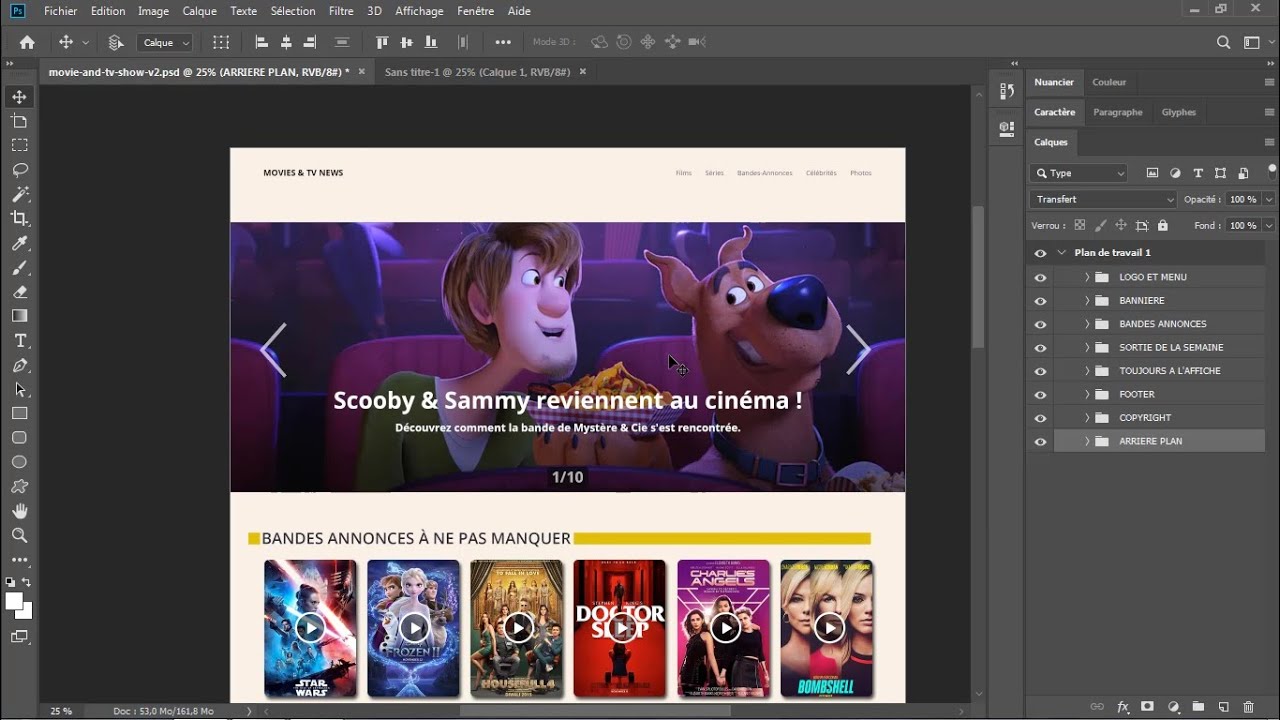
Task: Switch to Sans titre-1 document tab
Action: 477,72
